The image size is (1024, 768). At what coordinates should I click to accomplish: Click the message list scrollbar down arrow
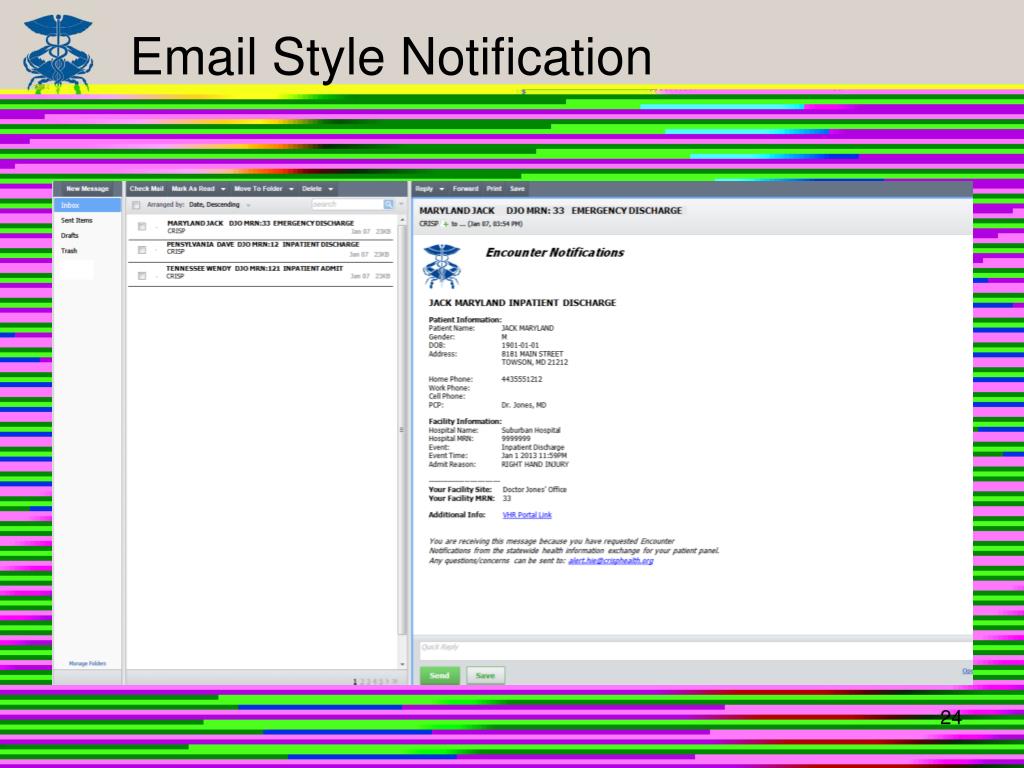pyautogui.click(x=402, y=664)
